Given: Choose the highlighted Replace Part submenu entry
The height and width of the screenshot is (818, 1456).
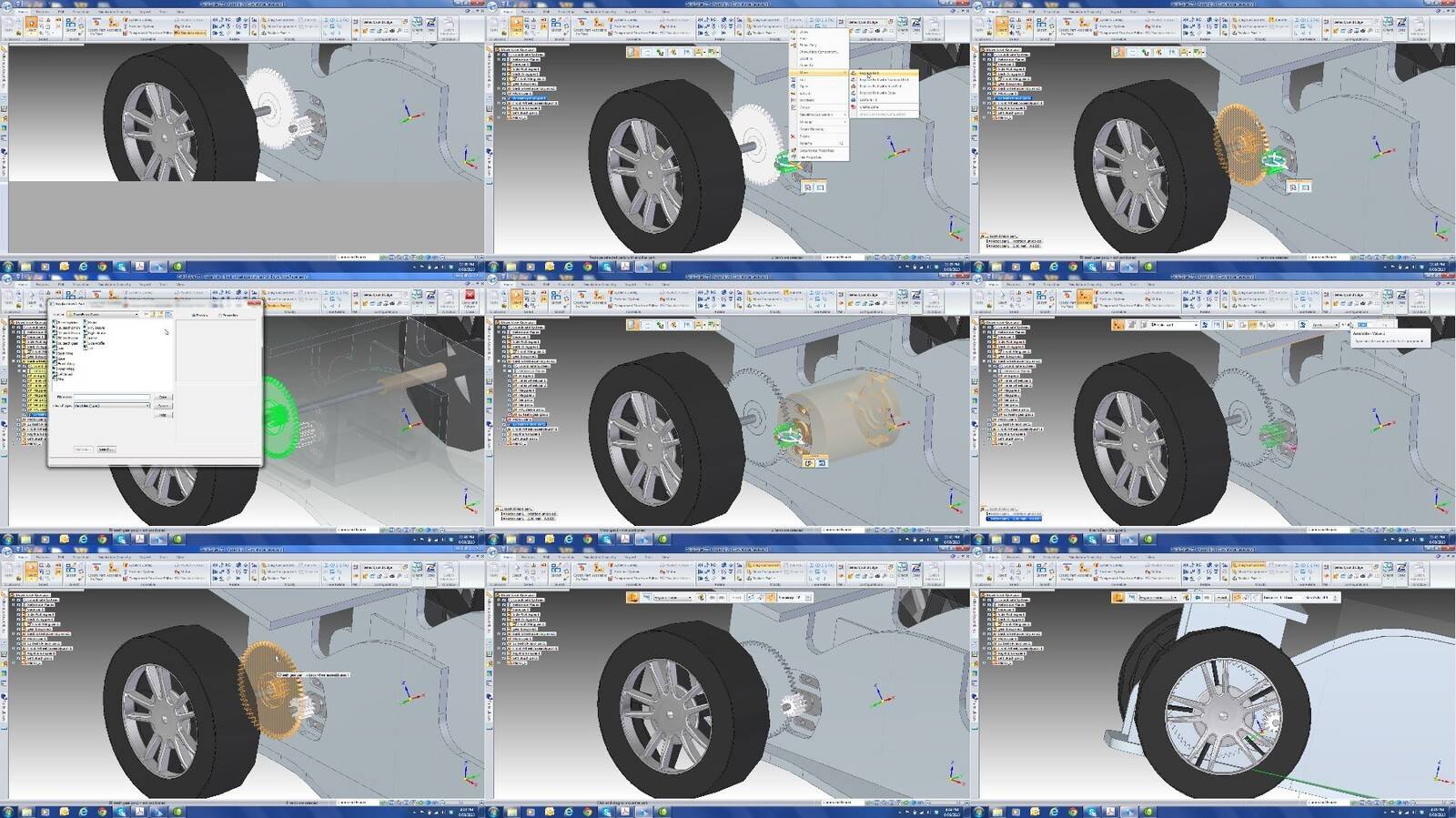Looking at the screenshot, I should (870, 73).
